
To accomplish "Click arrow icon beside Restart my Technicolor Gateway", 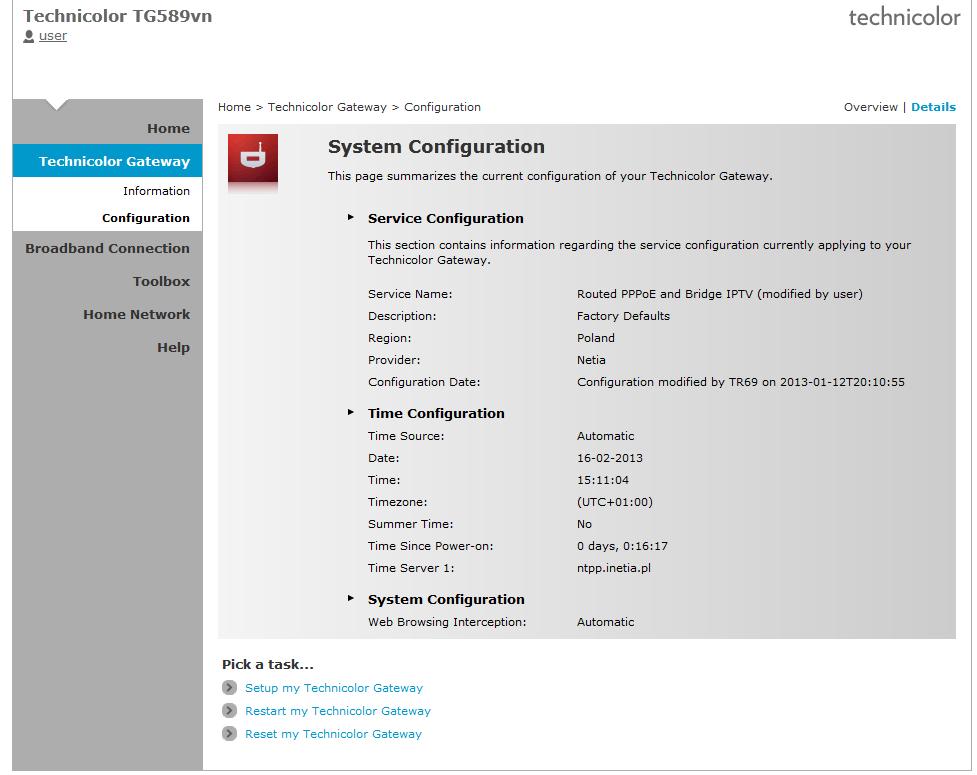I will pos(229,711).
